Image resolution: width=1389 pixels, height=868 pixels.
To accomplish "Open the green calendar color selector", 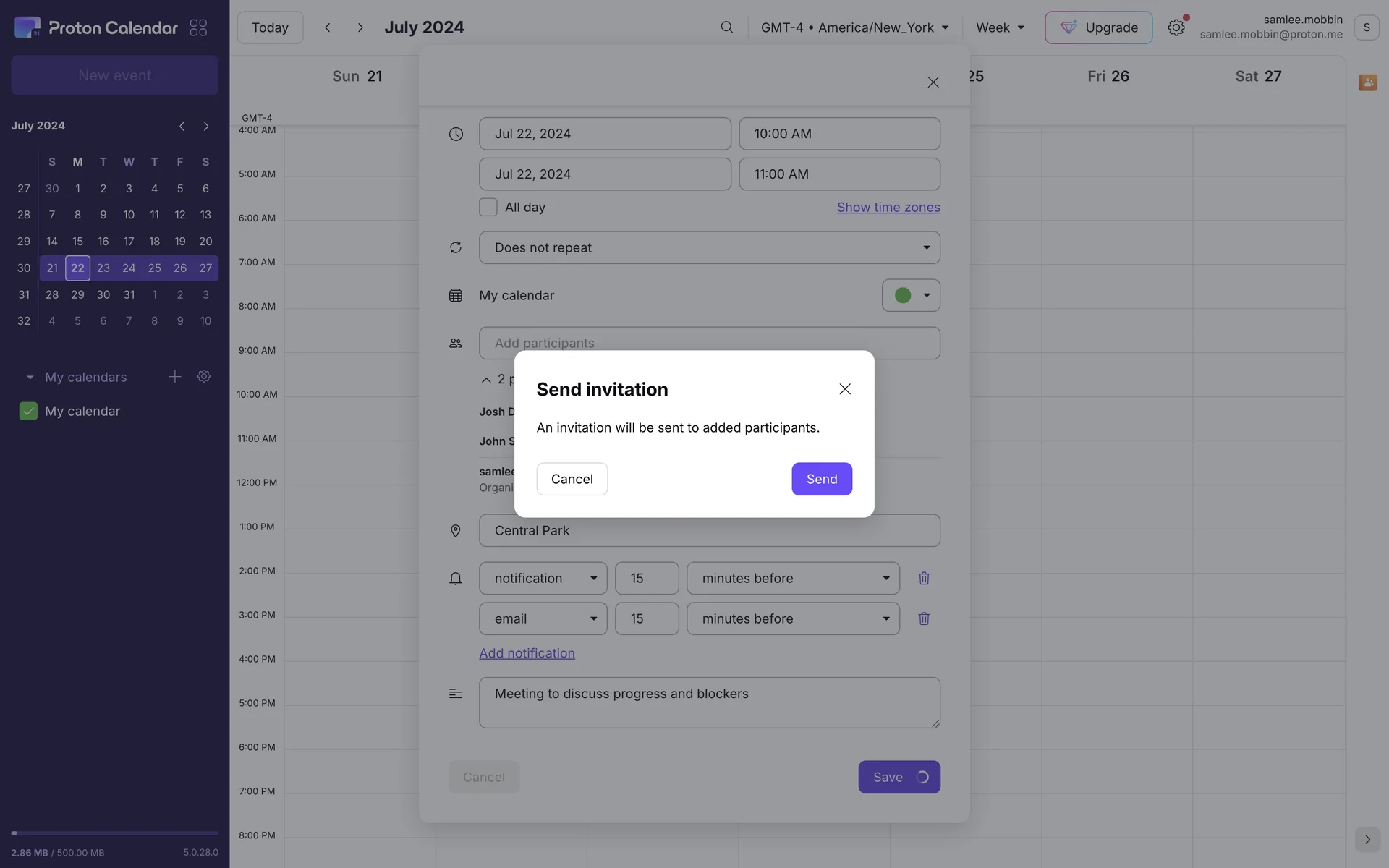I will [911, 295].
